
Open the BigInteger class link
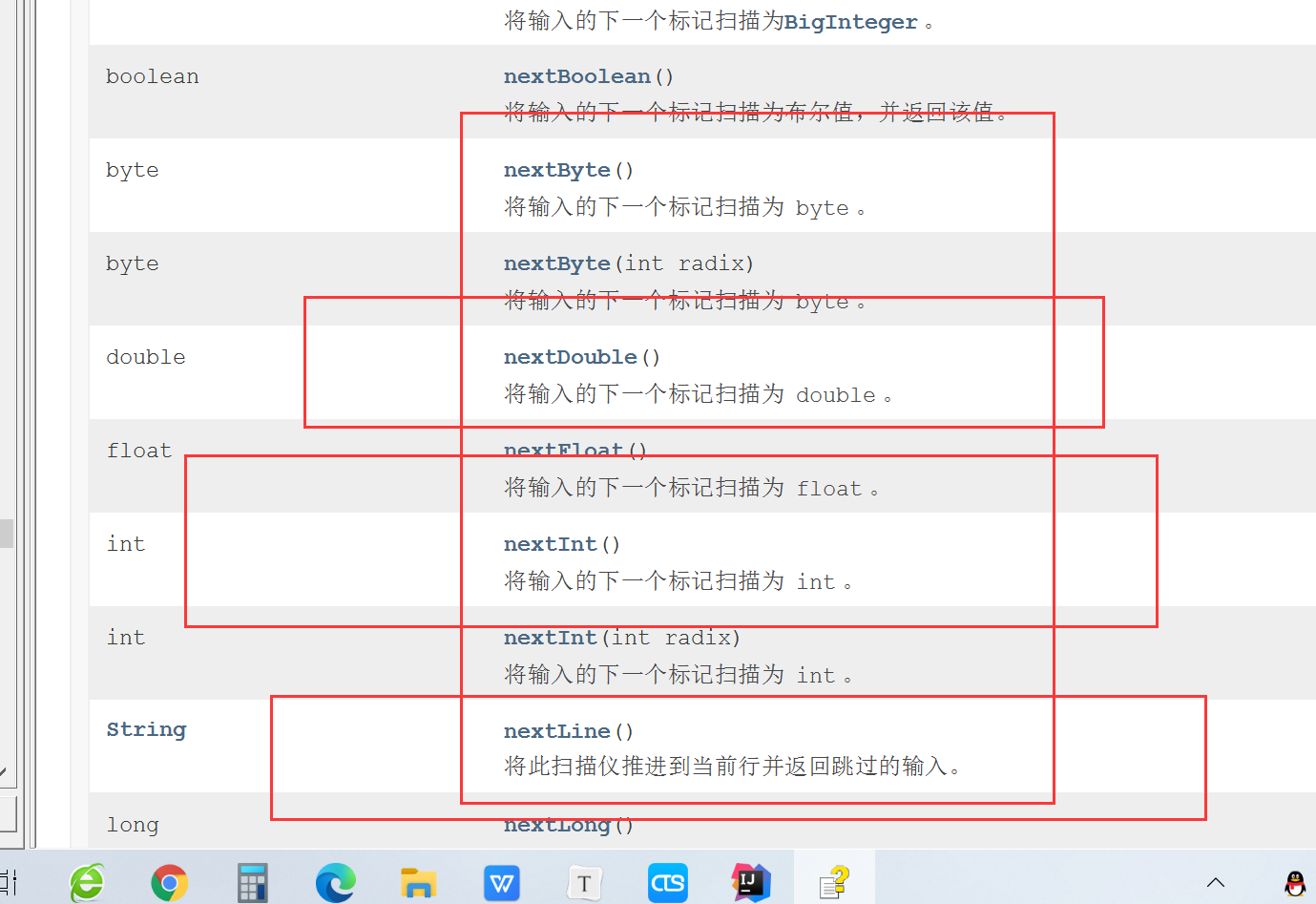849,21
